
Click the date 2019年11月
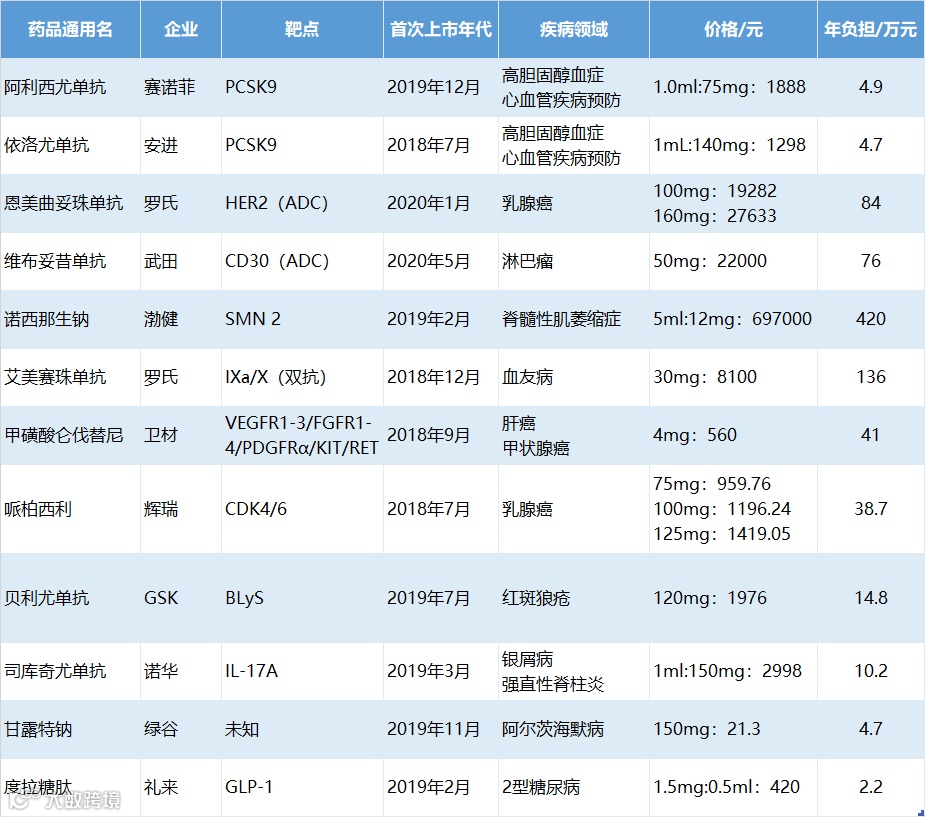tap(434, 729)
